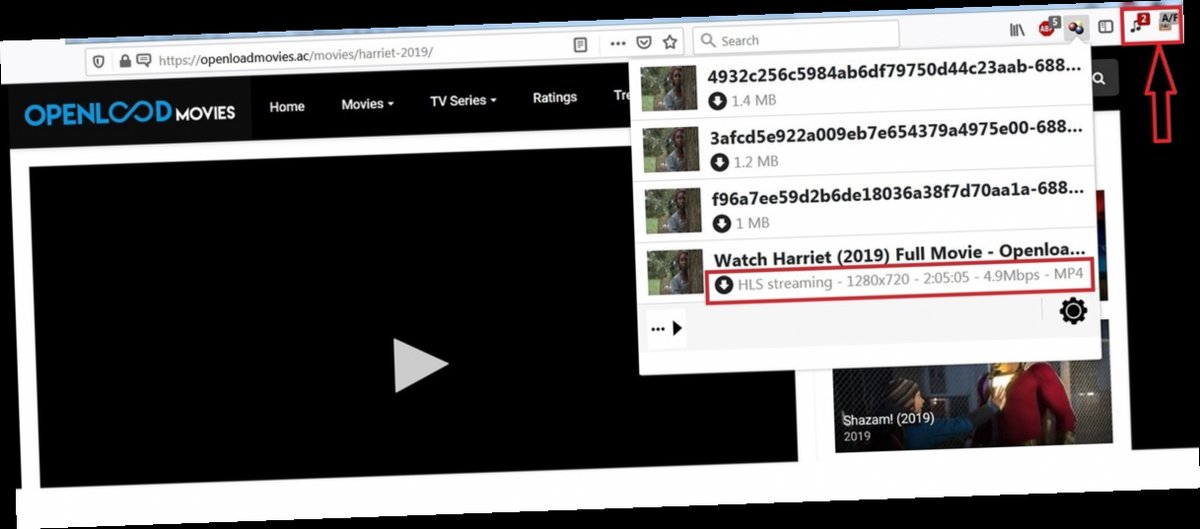Click the 1 MB size label
The width and height of the screenshot is (1200, 529).
pyautogui.click(x=751, y=222)
